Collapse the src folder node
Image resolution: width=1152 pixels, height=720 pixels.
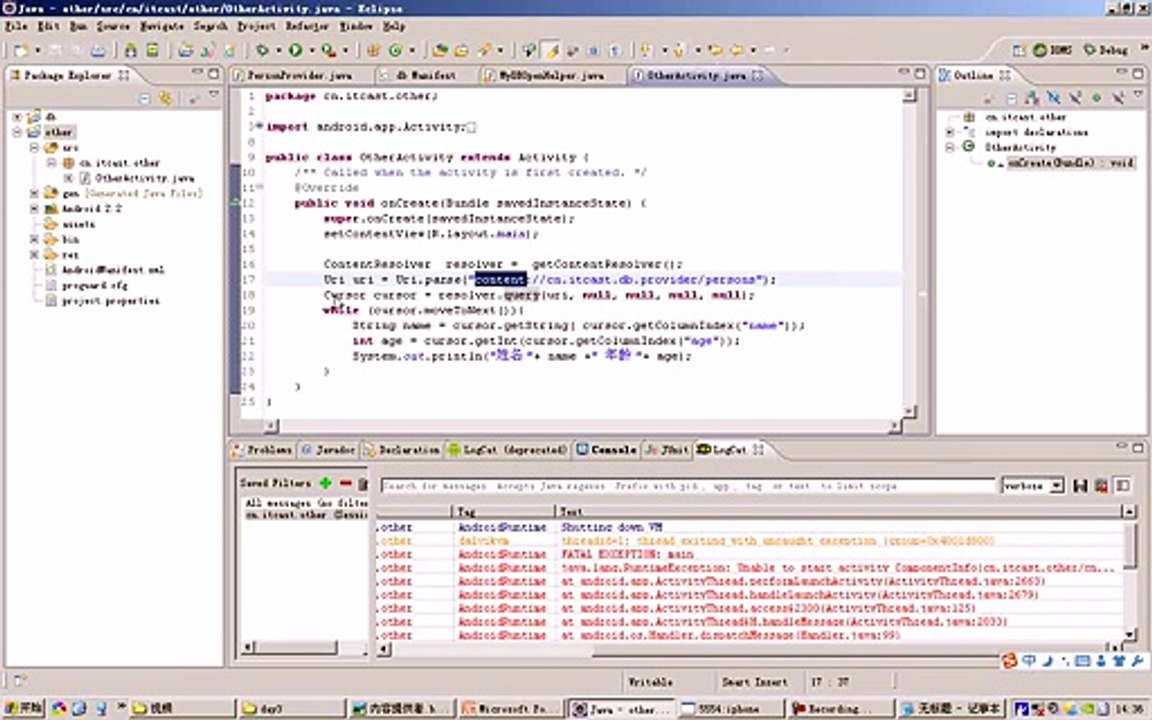(35, 148)
